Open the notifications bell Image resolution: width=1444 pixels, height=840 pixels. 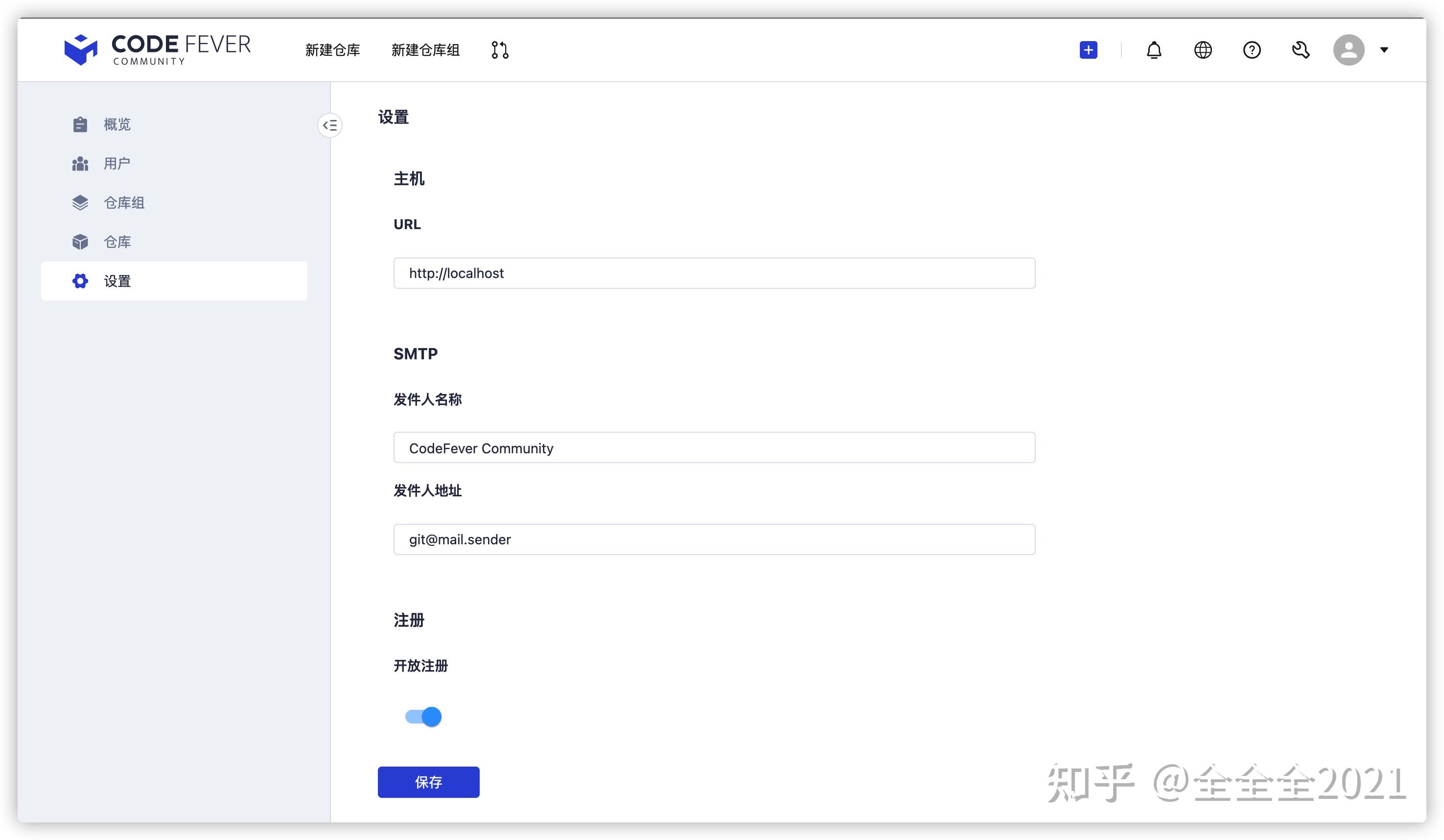(x=1153, y=50)
